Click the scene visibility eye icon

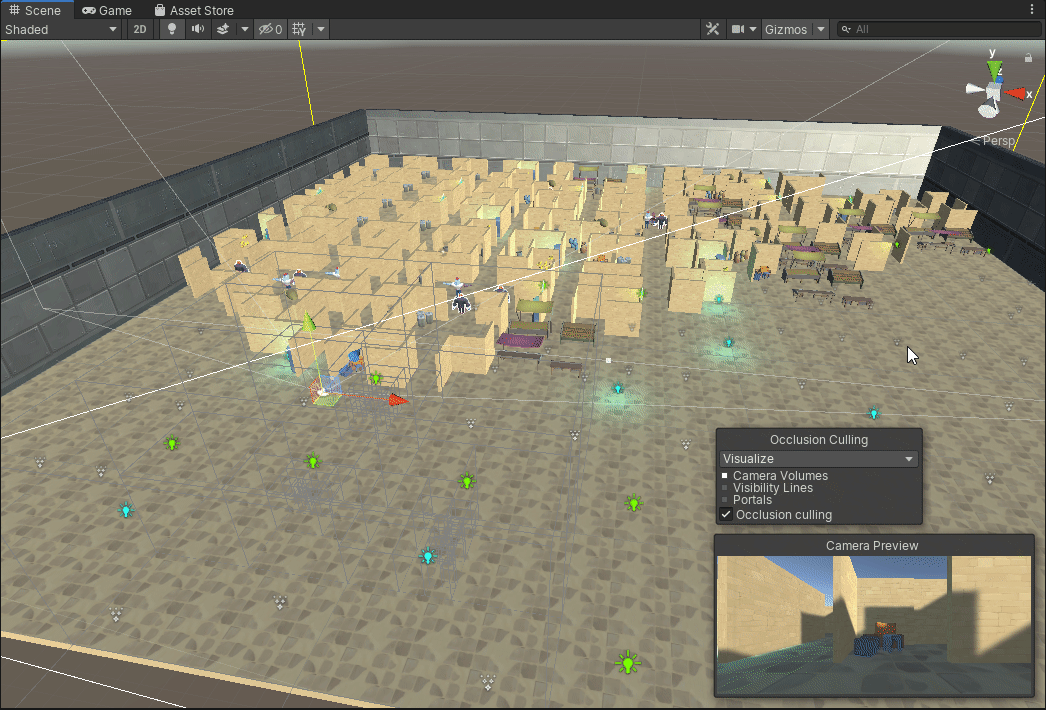coord(268,29)
